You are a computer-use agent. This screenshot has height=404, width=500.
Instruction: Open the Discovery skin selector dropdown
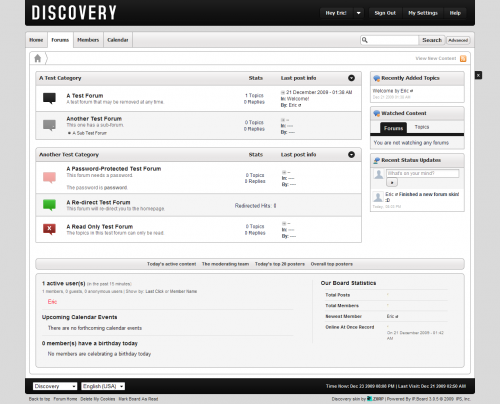point(55,386)
